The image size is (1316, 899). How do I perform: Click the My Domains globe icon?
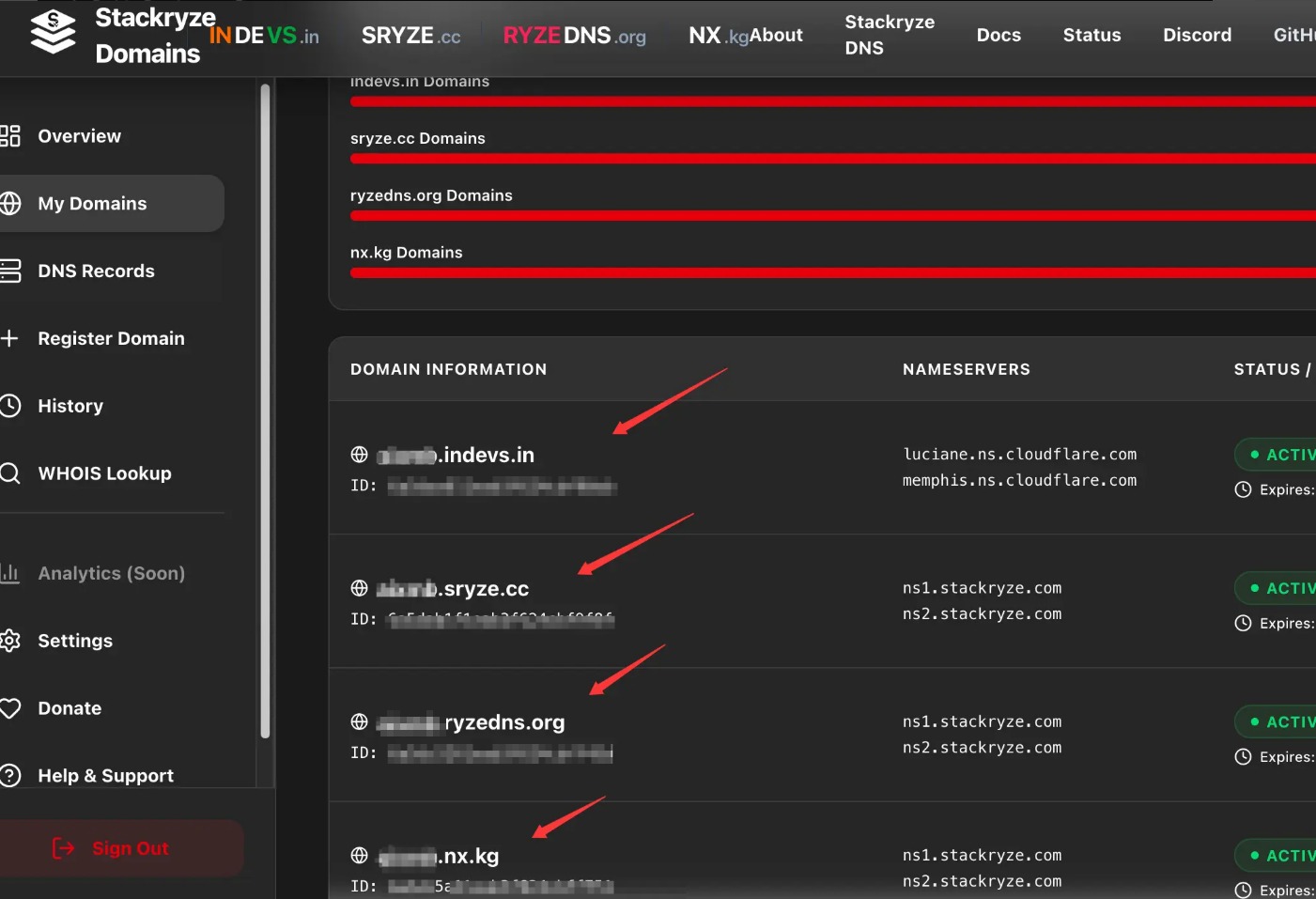click(x=9, y=204)
